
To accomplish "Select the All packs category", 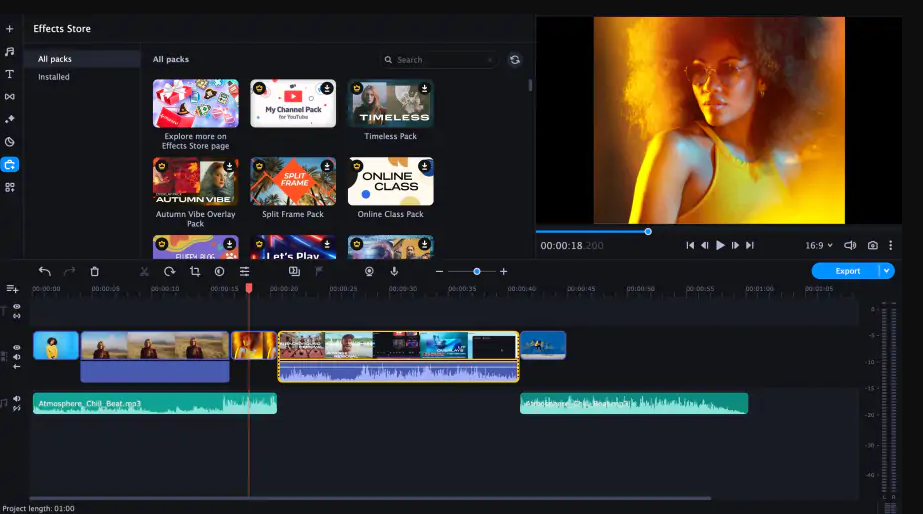I will tap(56, 59).
